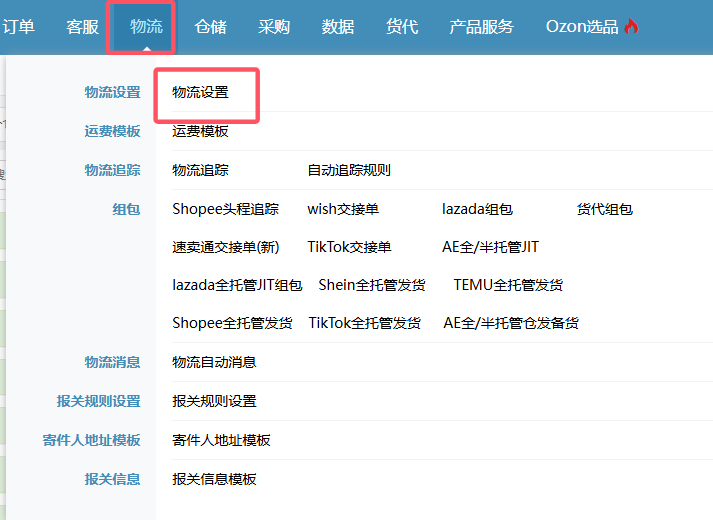Select the 寄件人地址模板 category in left column

click(x=91, y=440)
